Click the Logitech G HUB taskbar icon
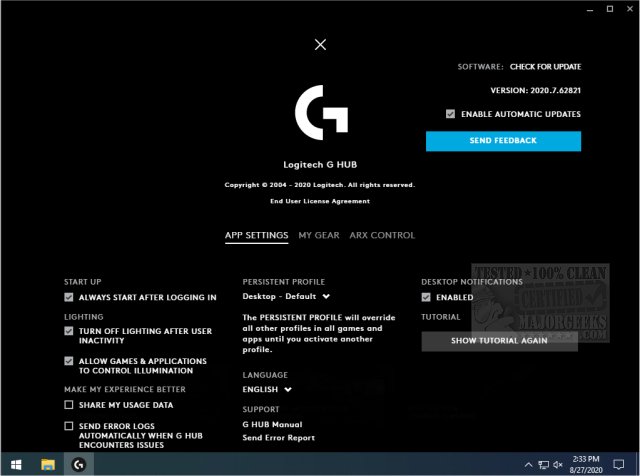 click(79, 464)
